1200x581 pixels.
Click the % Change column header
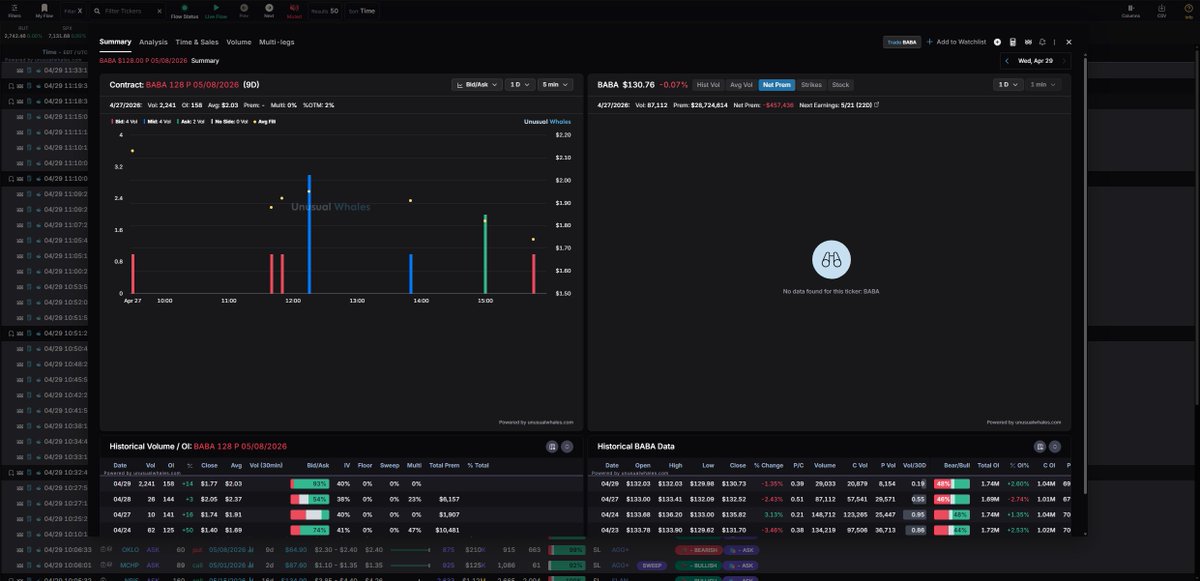point(768,465)
